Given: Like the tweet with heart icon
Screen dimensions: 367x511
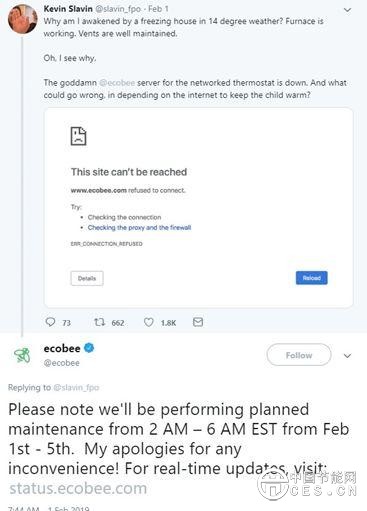Looking at the screenshot, I should tap(149, 322).
